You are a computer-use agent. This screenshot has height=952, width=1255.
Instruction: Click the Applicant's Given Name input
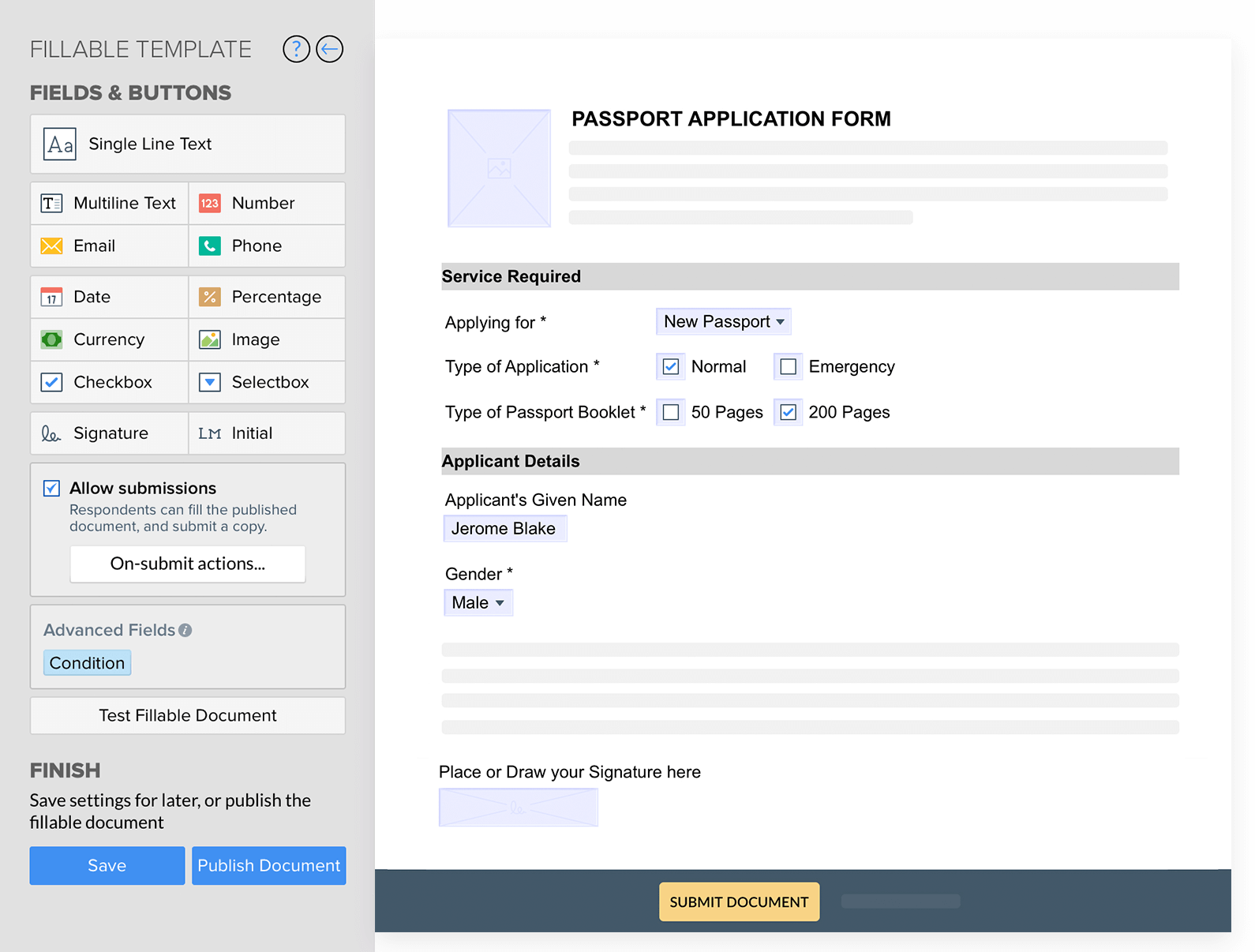tap(505, 529)
